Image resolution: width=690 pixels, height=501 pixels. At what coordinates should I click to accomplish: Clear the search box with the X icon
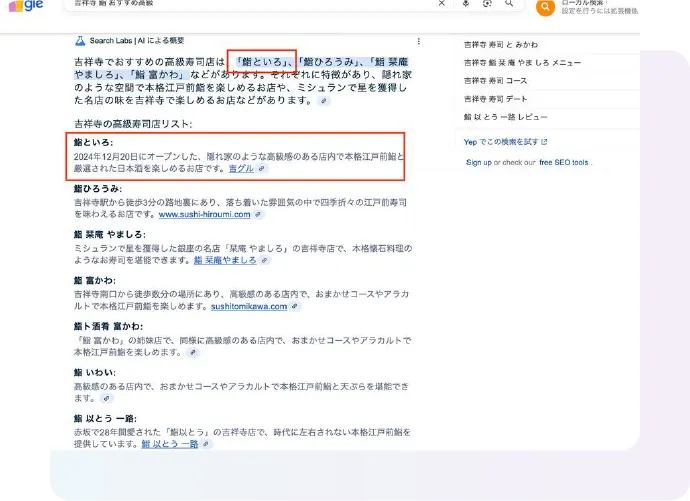click(x=442, y=3)
